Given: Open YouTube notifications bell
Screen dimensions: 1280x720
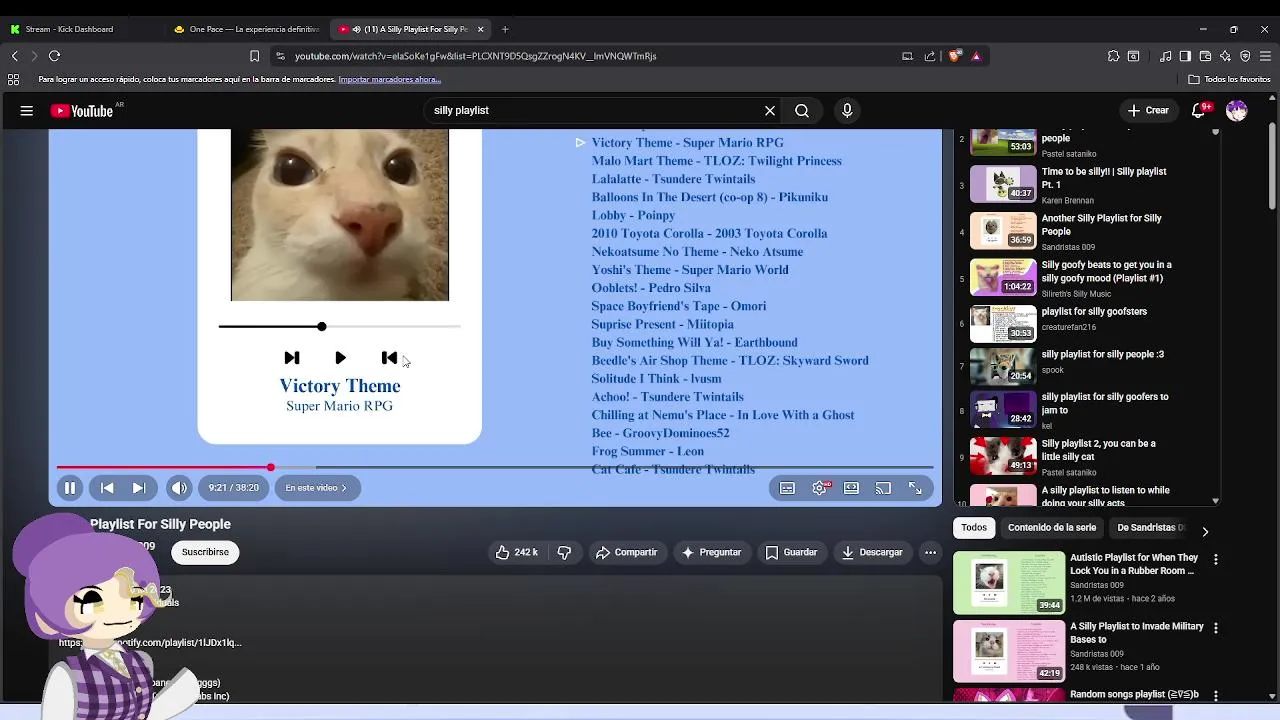Looking at the screenshot, I should (x=1199, y=111).
